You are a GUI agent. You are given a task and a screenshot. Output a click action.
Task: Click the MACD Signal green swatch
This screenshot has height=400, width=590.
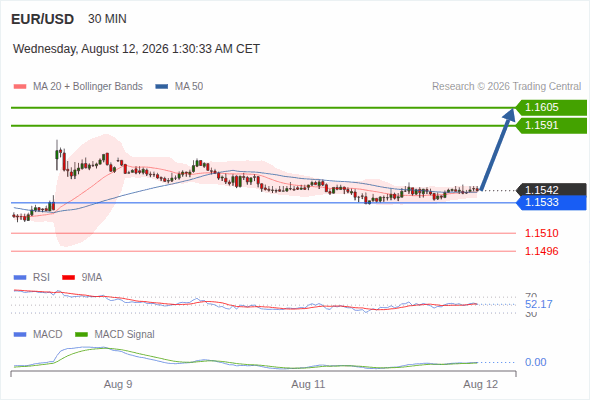coord(81,335)
